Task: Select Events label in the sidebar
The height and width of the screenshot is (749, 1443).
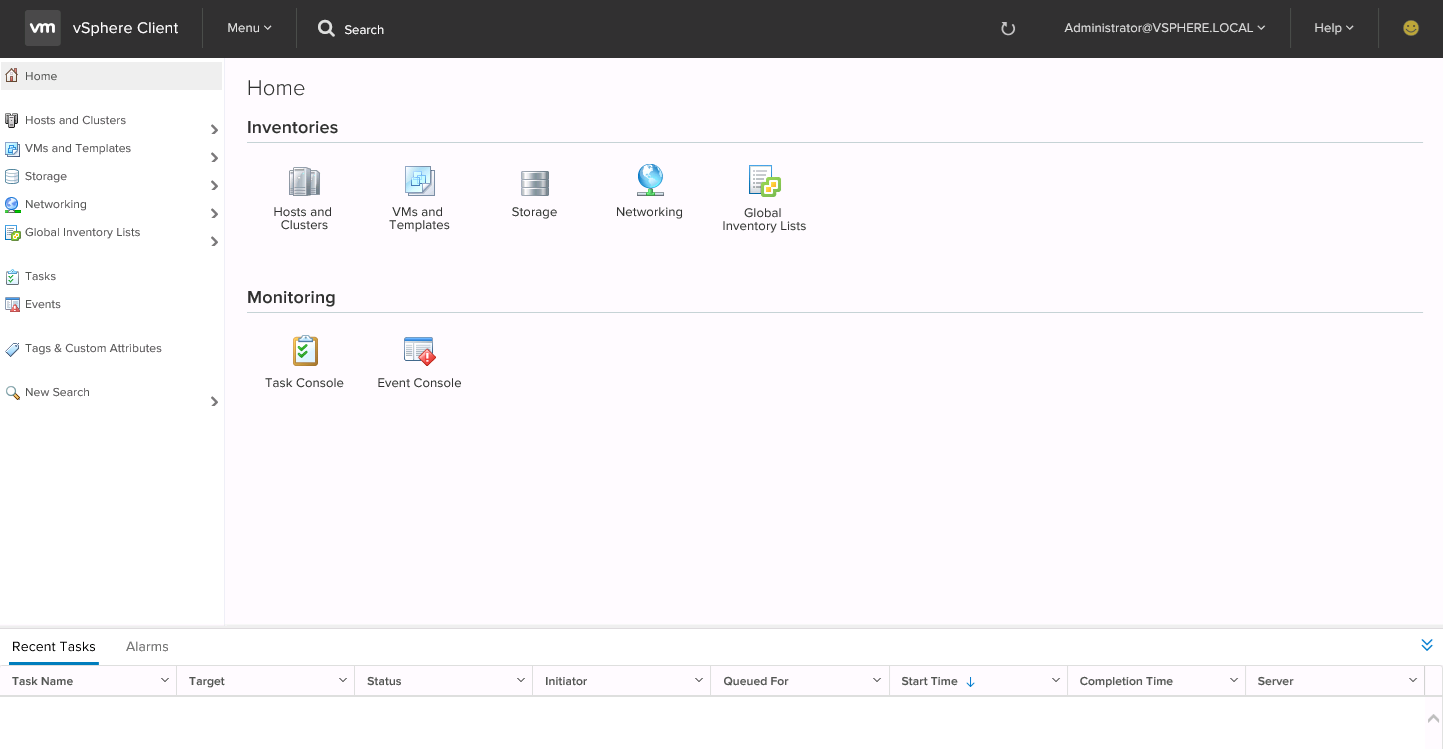Action: click(x=43, y=304)
